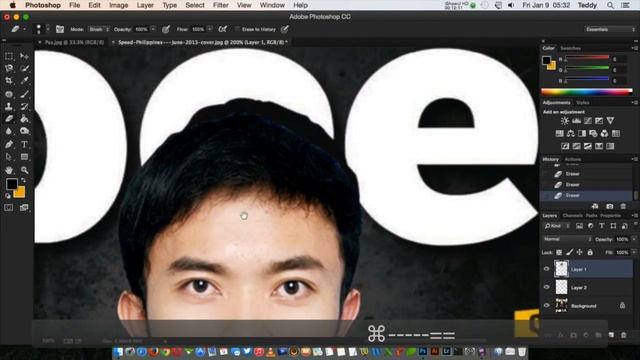640x360 pixels.
Task: Add a Color Balance adjustment
Action: [571, 133]
